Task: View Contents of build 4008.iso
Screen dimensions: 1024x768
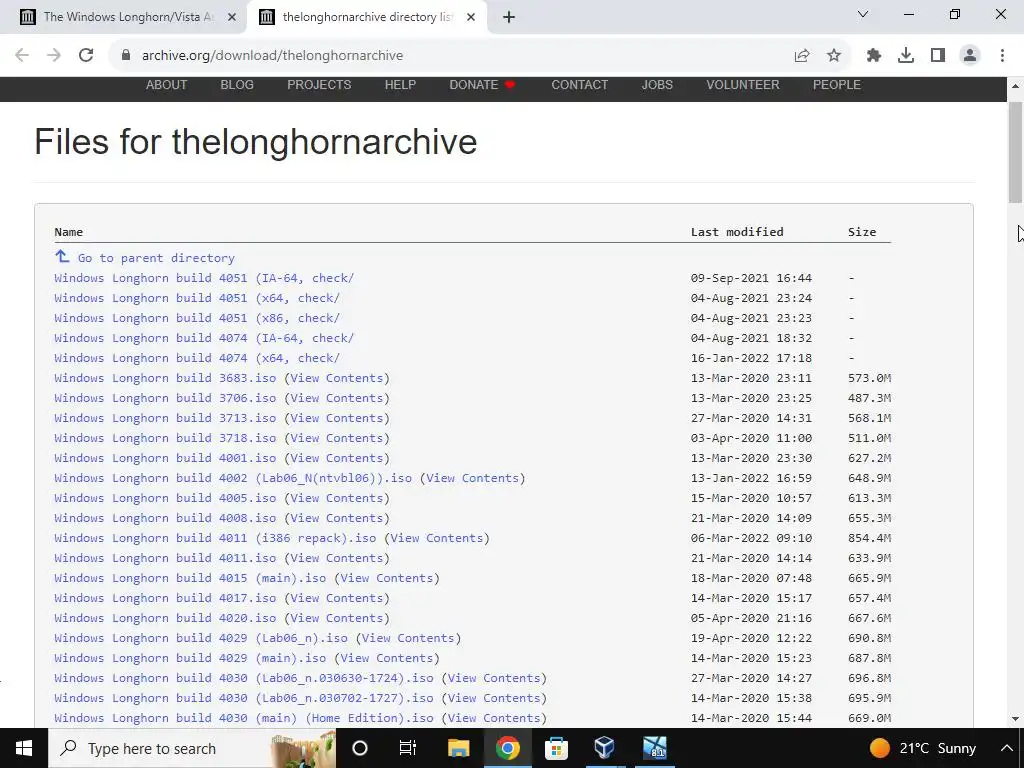Action: click(336, 518)
